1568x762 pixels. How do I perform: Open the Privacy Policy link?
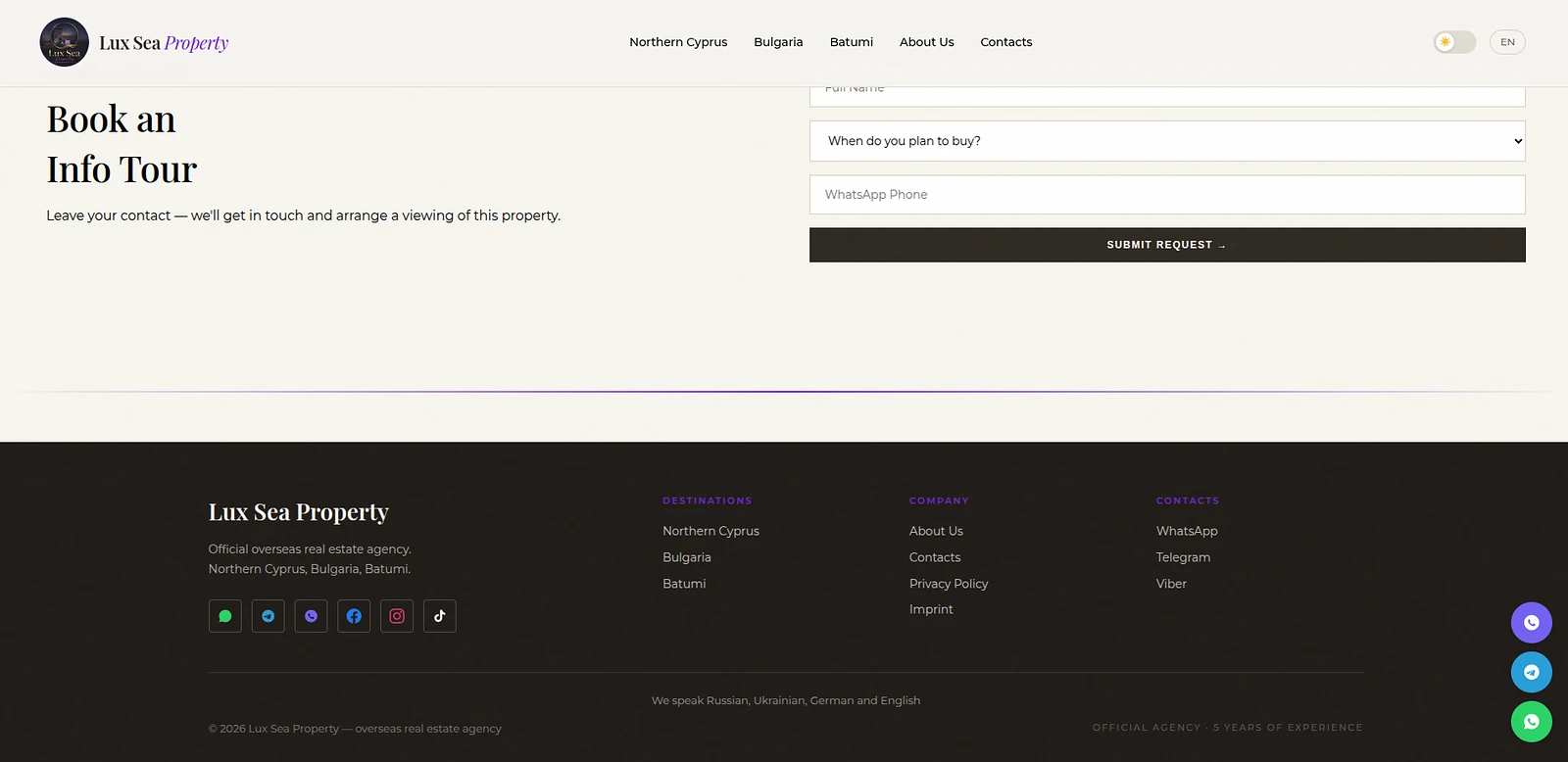[x=949, y=584]
